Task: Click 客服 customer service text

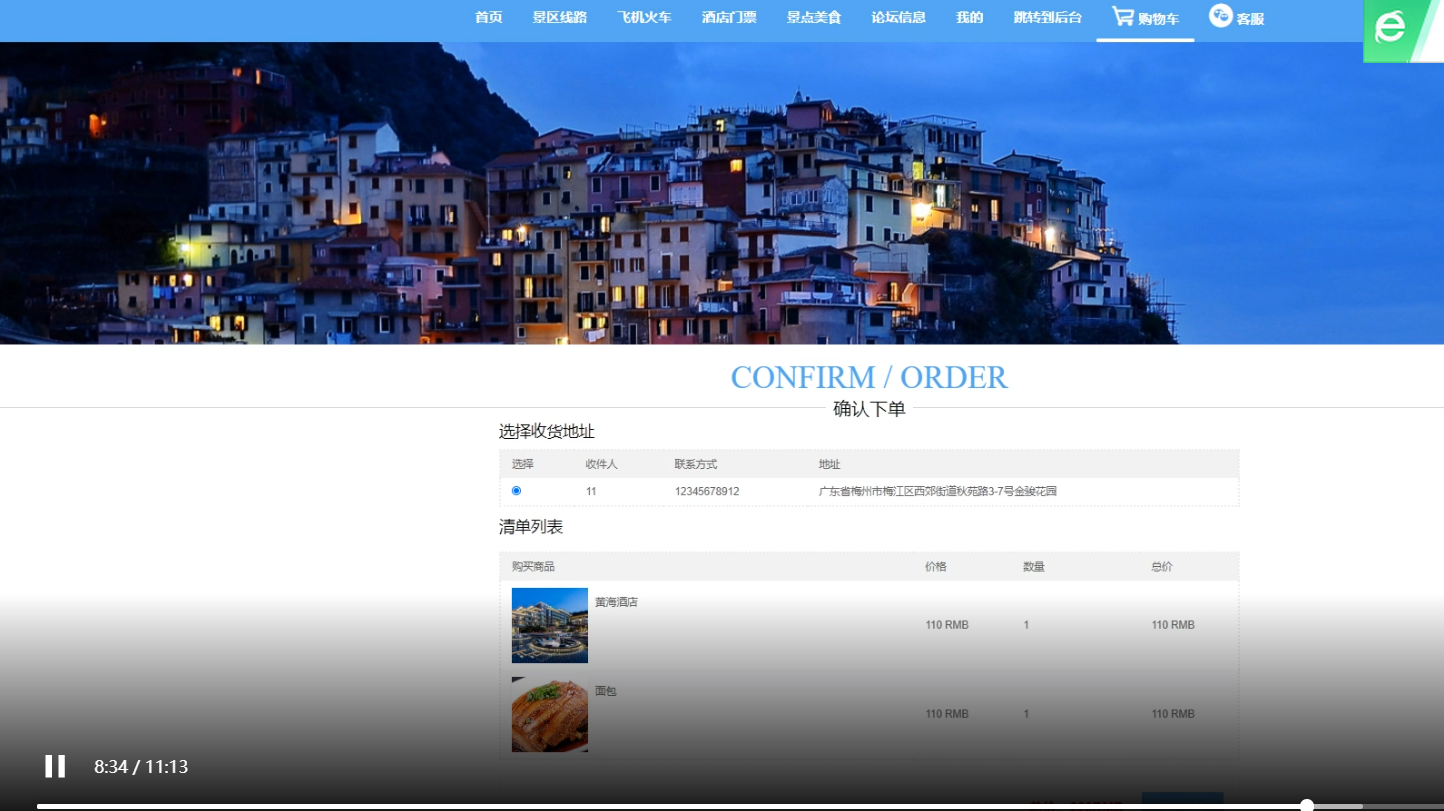Action: (1250, 19)
